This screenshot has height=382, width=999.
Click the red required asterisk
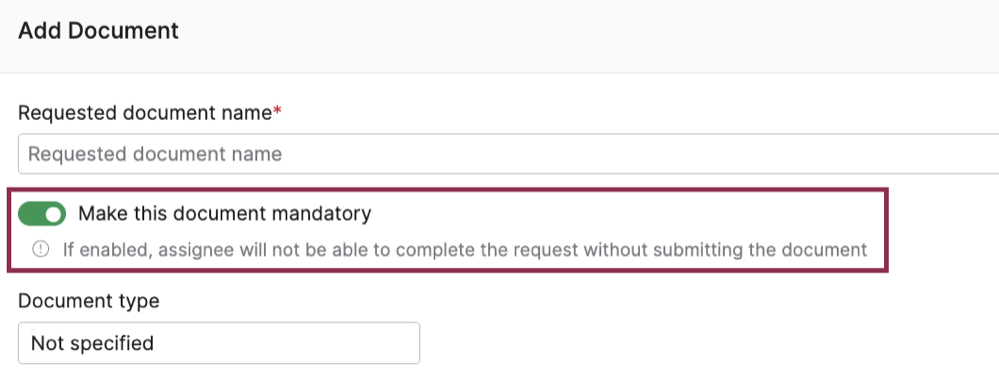pos(277,111)
